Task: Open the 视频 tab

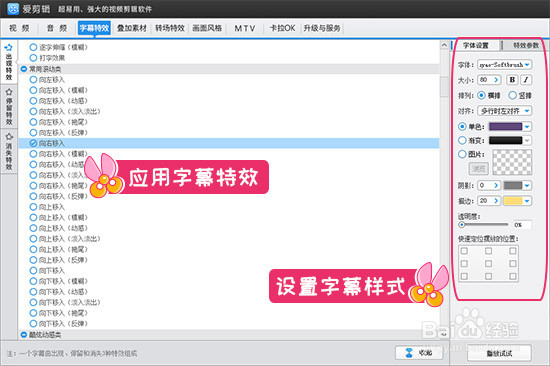Action: coord(20,28)
